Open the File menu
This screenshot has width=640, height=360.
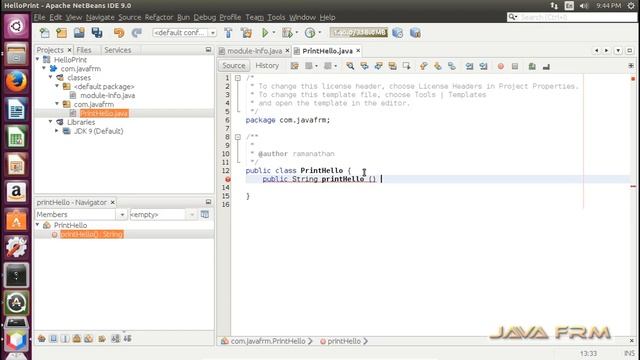(x=40, y=17)
